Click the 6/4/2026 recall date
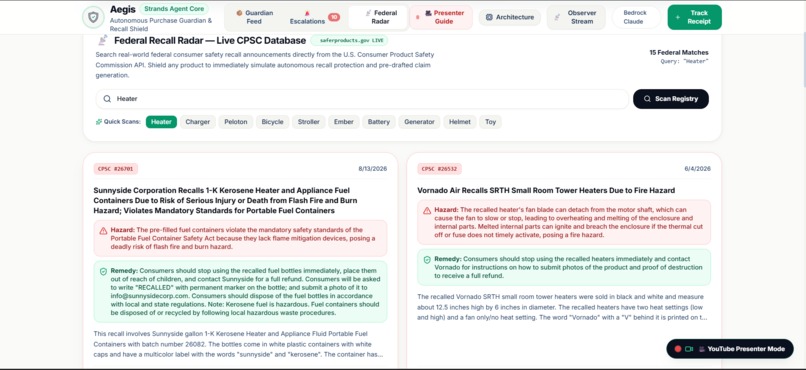Screen dimensions: 806x370 [x=698, y=169]
